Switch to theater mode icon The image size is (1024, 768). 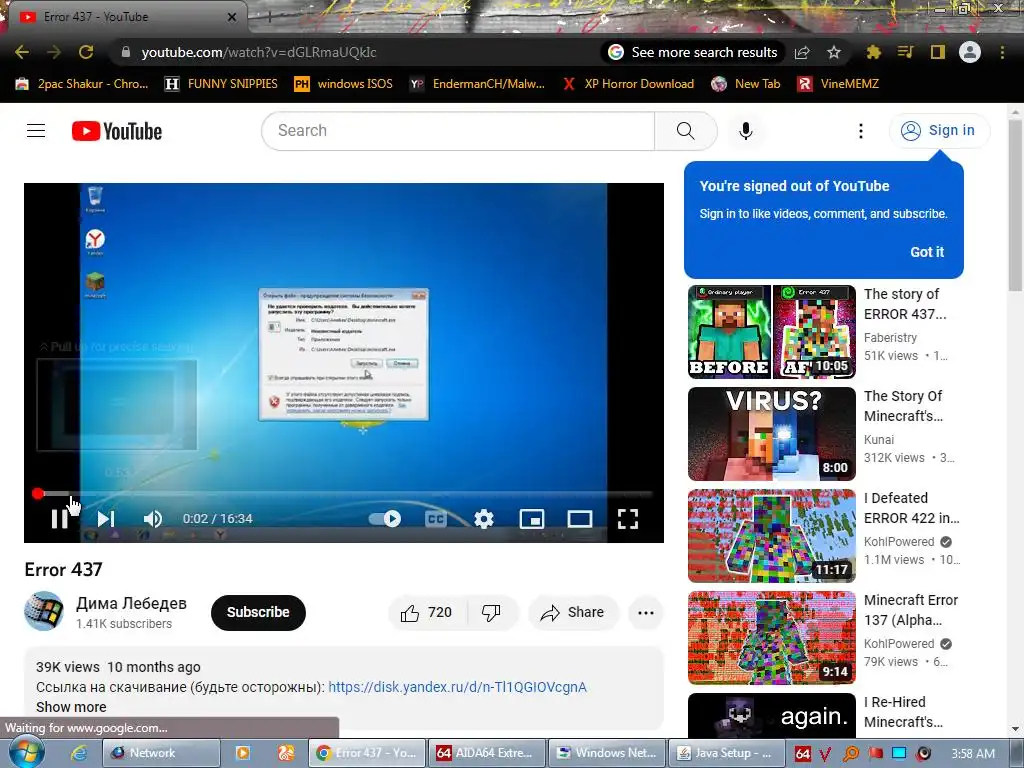580,519
